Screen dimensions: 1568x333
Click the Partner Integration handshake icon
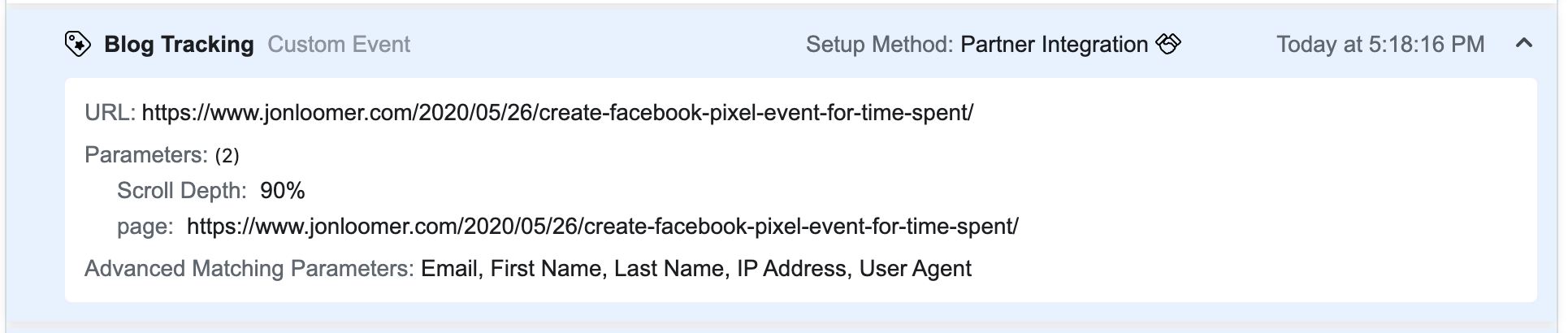(1168, 44)
